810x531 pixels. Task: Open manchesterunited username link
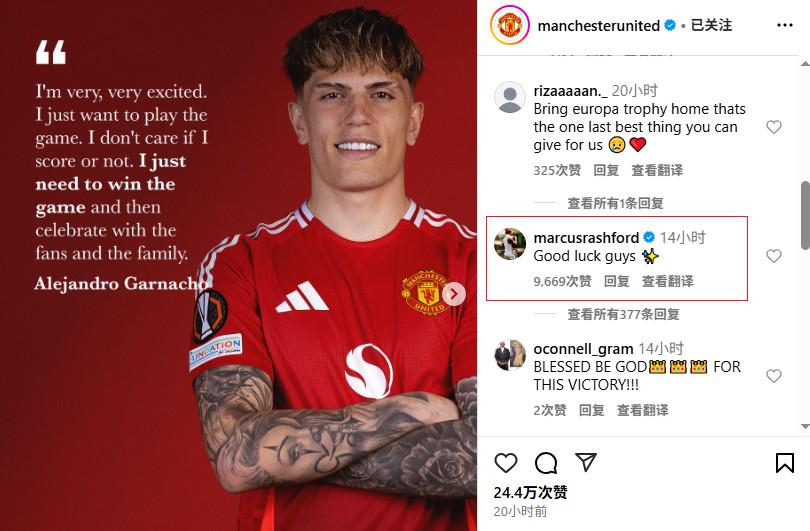[x=599, y=26]
